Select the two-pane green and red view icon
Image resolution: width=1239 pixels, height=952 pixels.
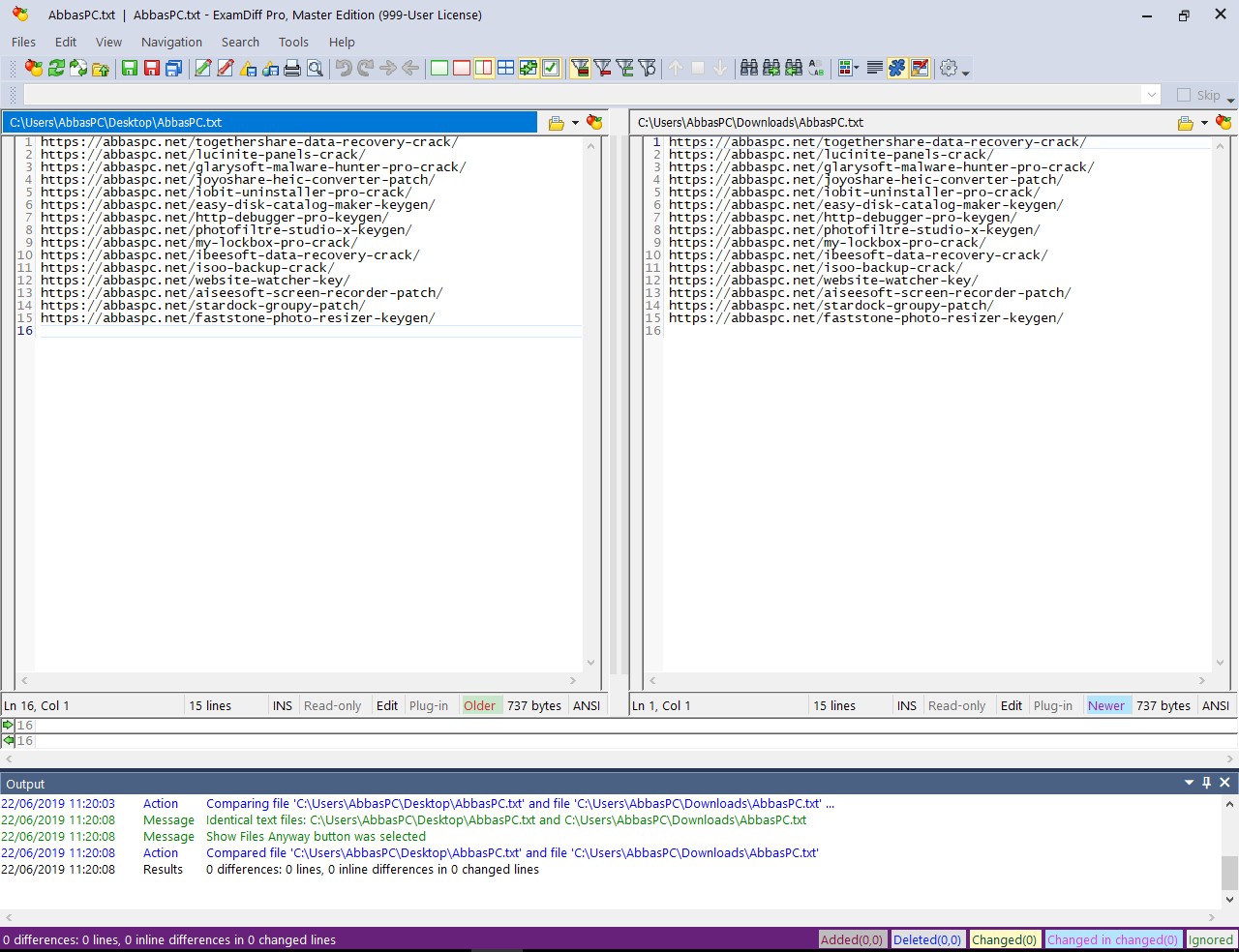[484, 68]
